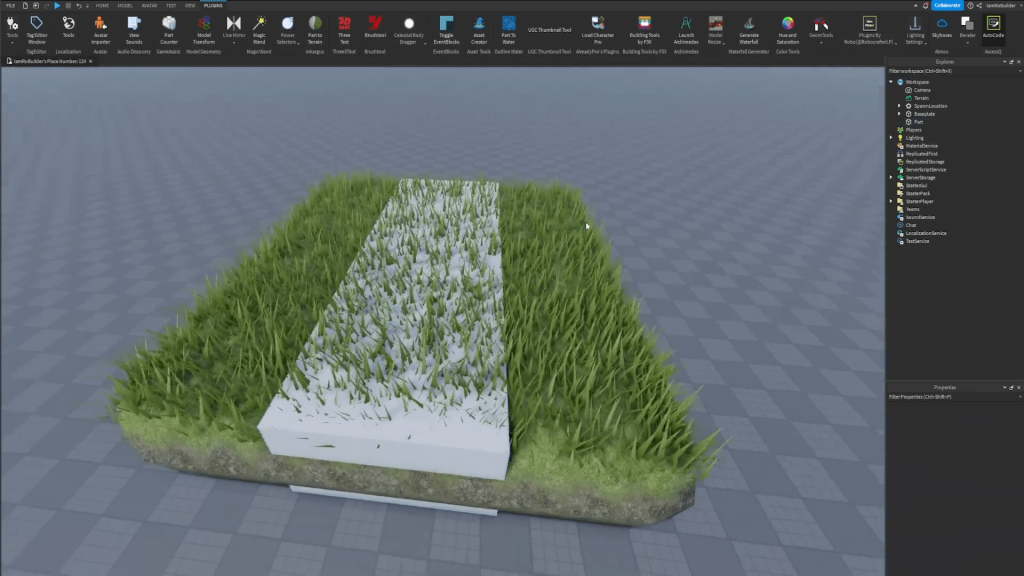1024x576 pixels.
Task: Open the Generate Waterfall plugin
Action: point(748,30)
